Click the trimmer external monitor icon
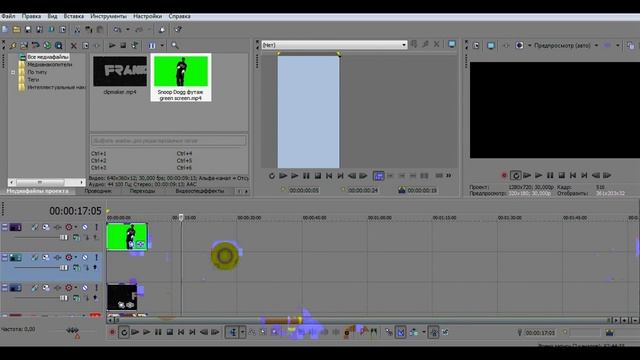This screenshot has height=360, width=640. pos(452,44)
